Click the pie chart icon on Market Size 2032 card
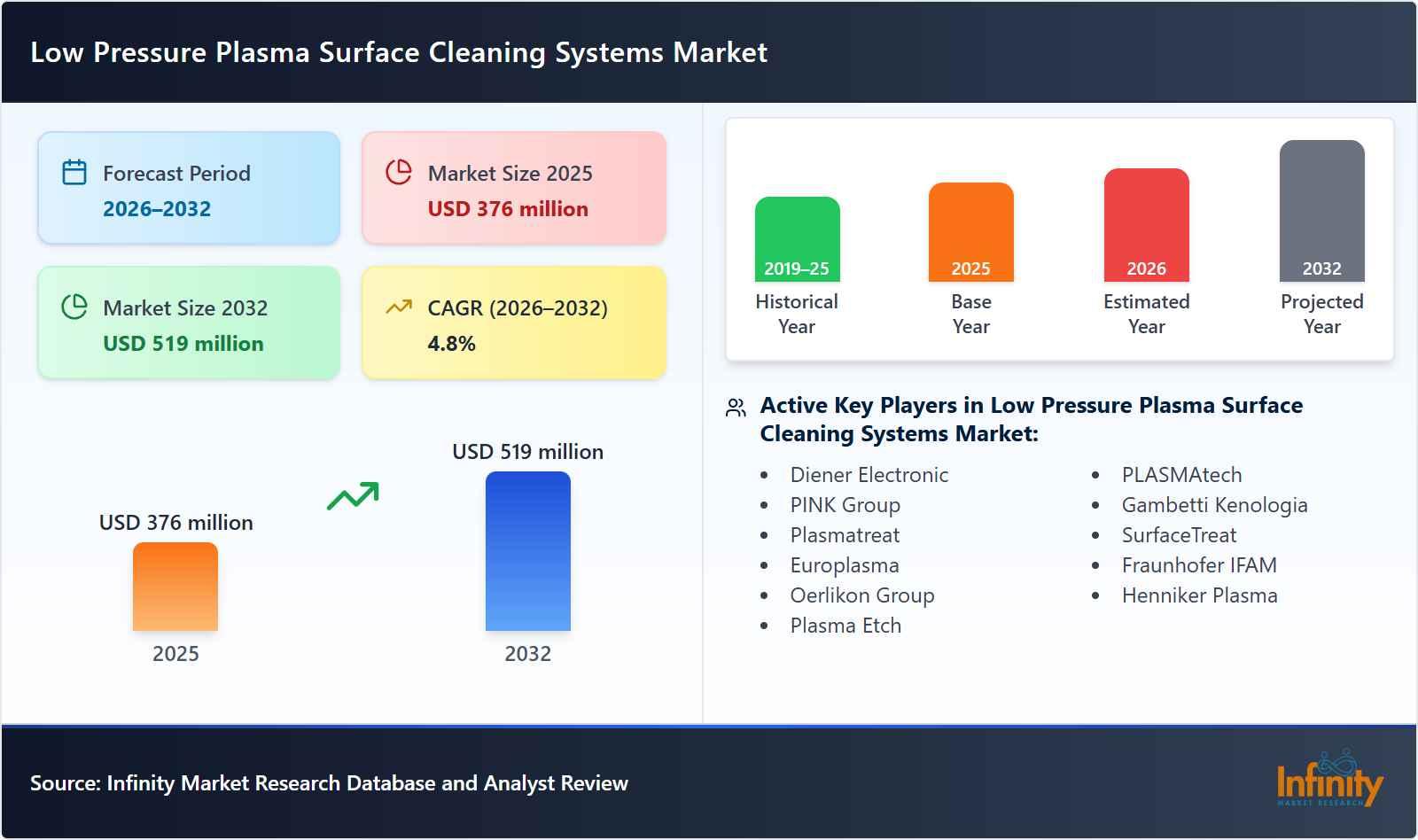Image resolution: width=1418 pixels, height=840 pixels. tap(74, 307)
